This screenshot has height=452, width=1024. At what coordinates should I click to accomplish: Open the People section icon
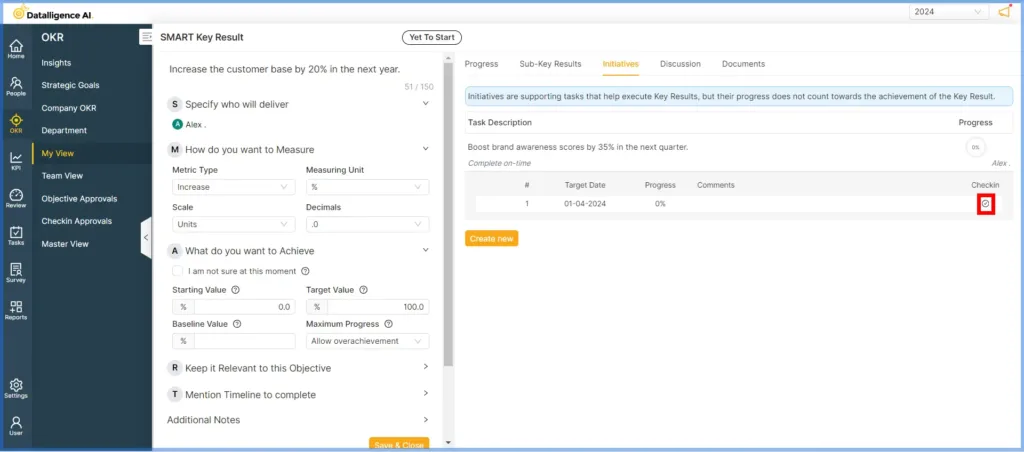pos(16,86)
